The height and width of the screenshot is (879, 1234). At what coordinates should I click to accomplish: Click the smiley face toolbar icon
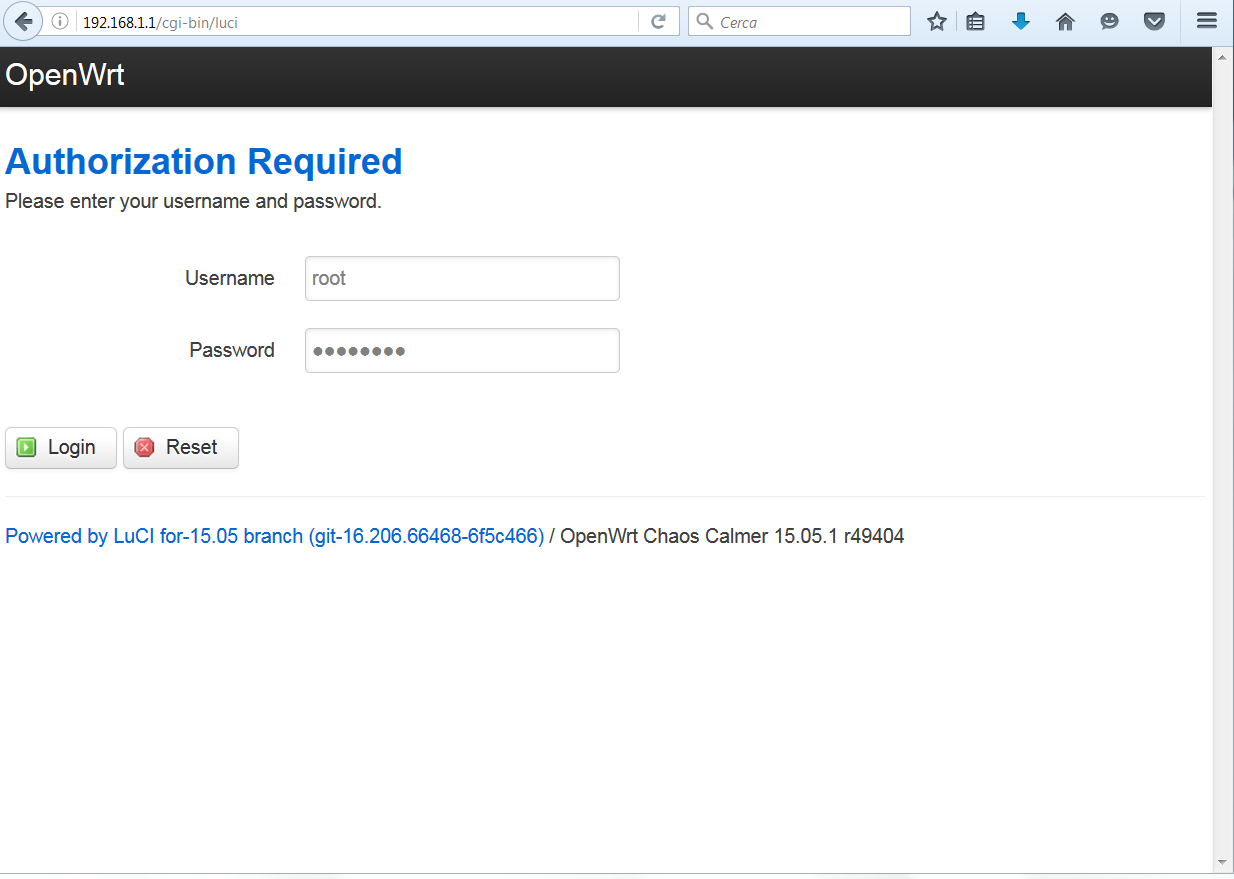[1109, 22]
